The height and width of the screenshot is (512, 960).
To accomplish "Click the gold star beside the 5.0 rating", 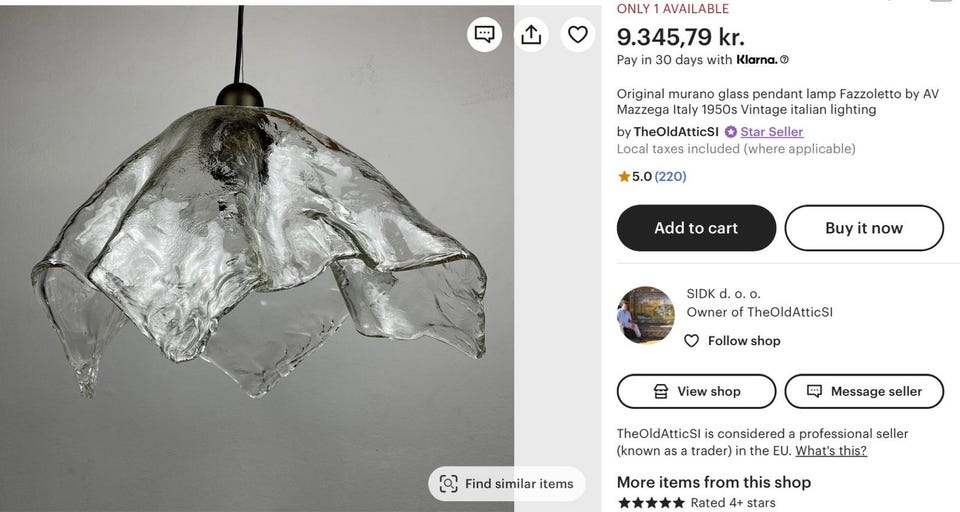I will pos(624,177).
